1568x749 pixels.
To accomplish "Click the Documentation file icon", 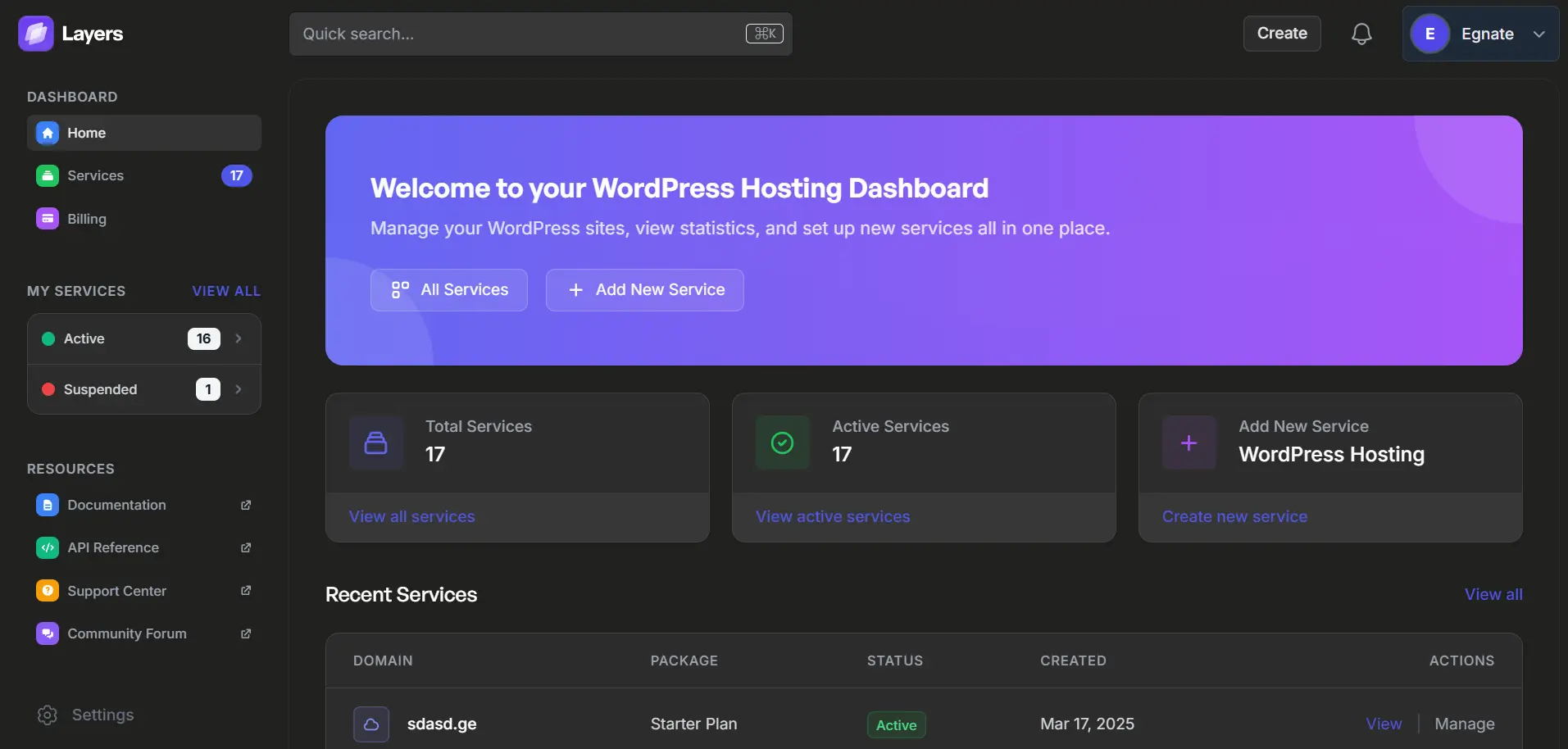I will 48,505.
